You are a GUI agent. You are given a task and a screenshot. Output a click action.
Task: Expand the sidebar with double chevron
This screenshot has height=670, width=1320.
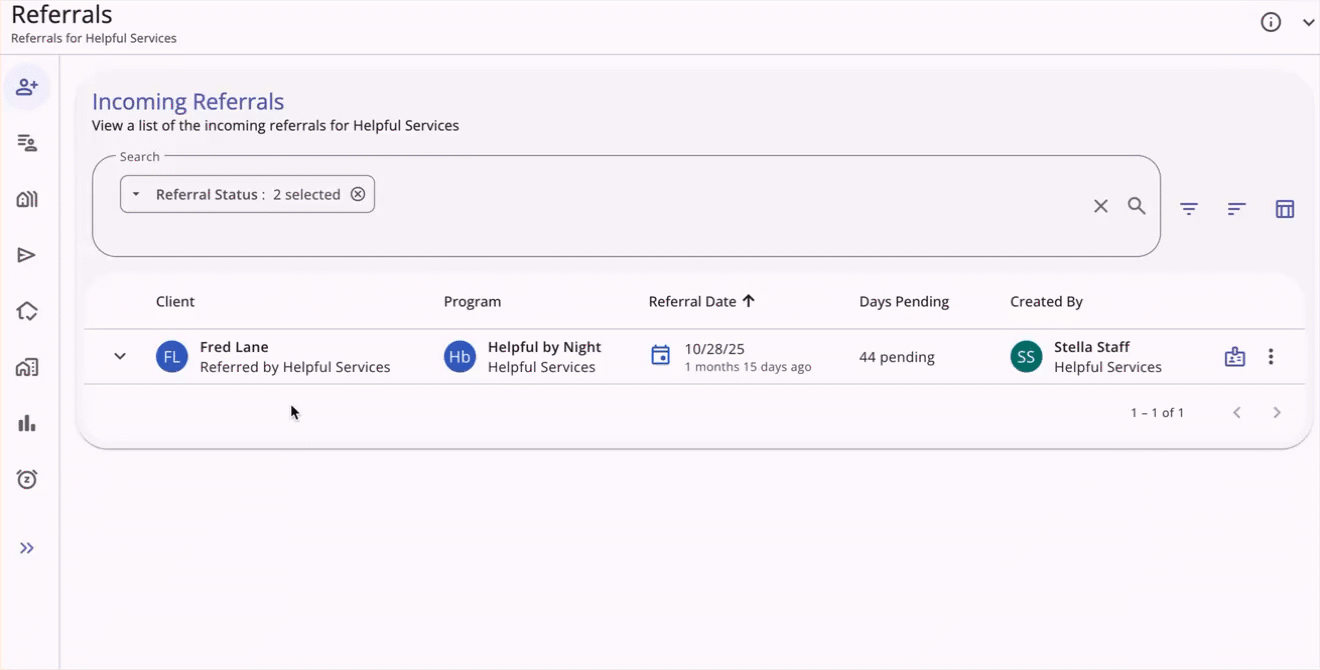(x=27, y=548)
